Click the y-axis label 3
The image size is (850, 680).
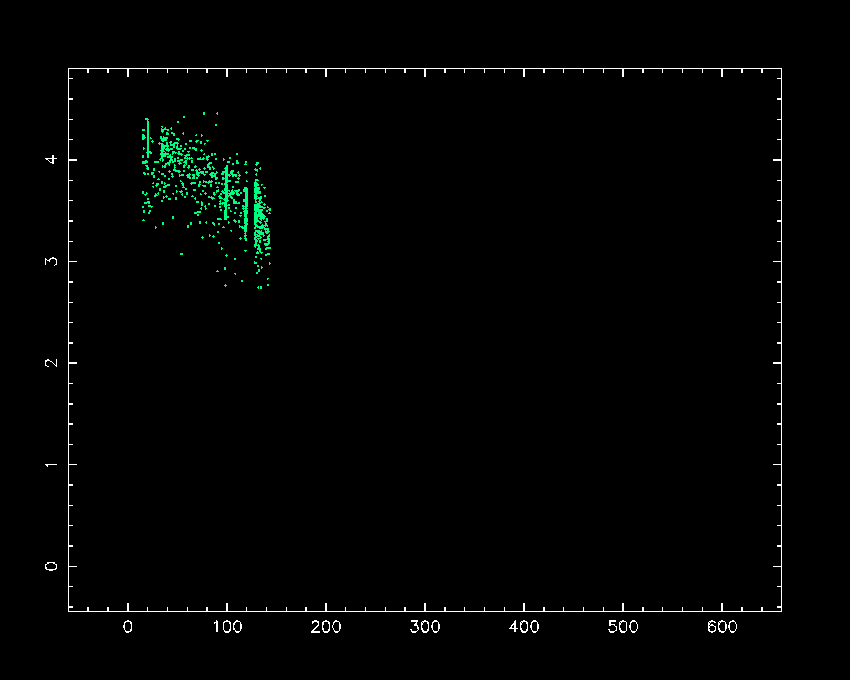[x=51, y=261]
